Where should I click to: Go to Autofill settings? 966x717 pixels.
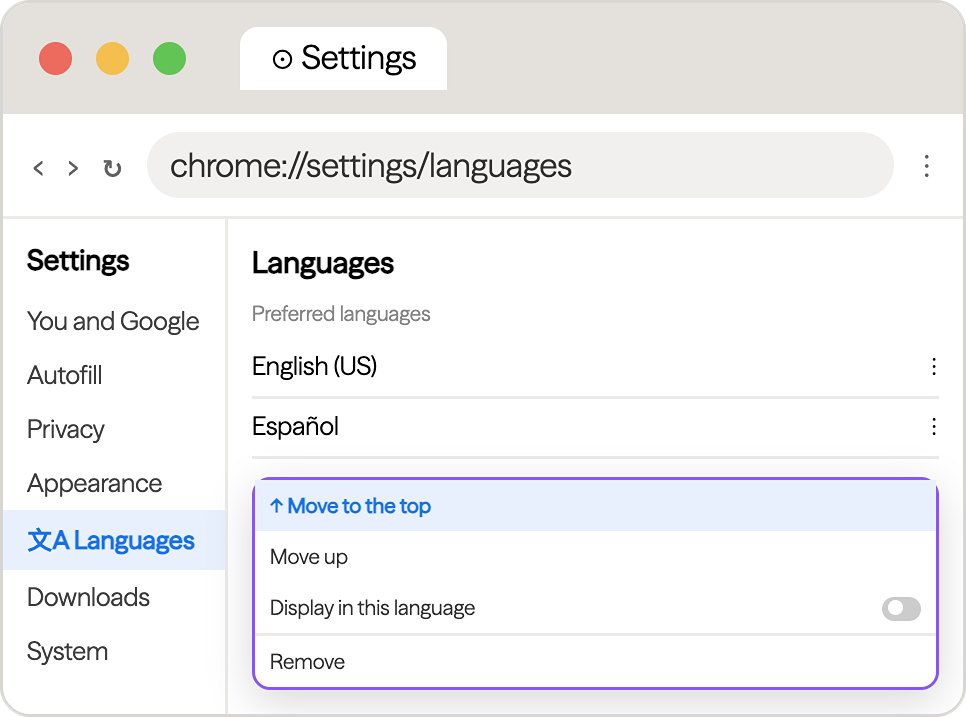(65, 375)
